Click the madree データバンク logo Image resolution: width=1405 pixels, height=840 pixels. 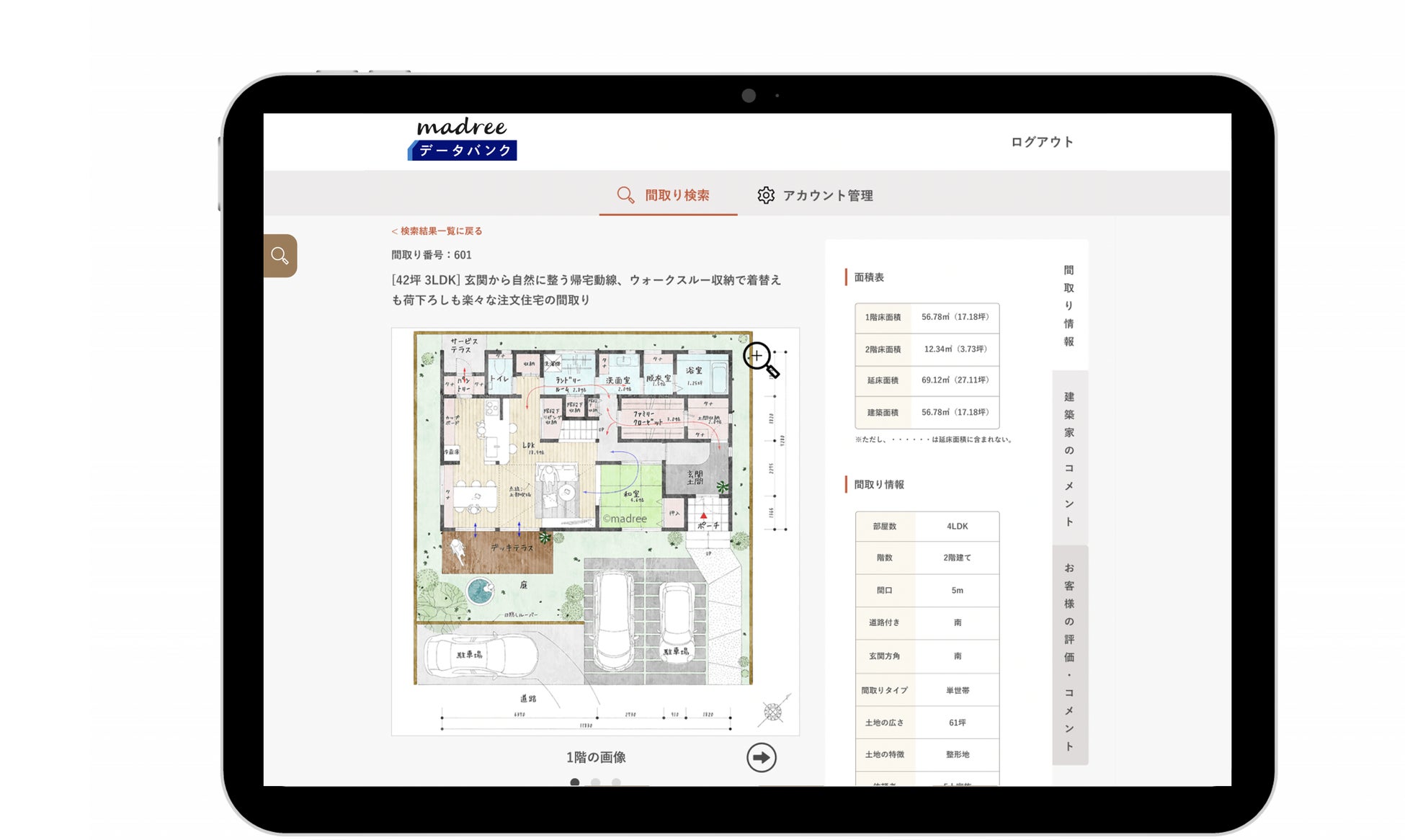click(x=463, y=139)
